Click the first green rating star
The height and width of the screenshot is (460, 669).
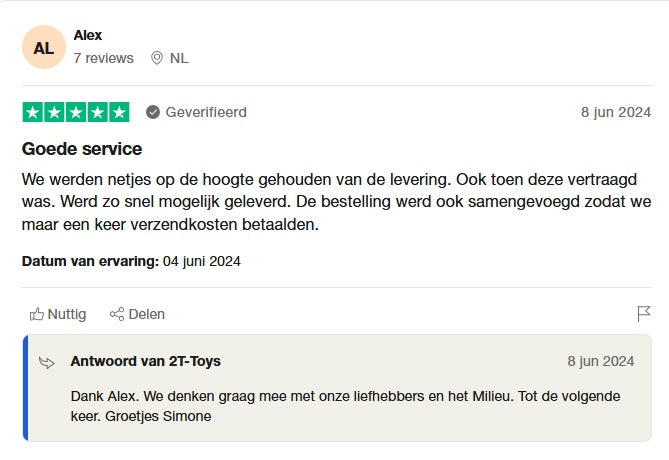(32, 112)
